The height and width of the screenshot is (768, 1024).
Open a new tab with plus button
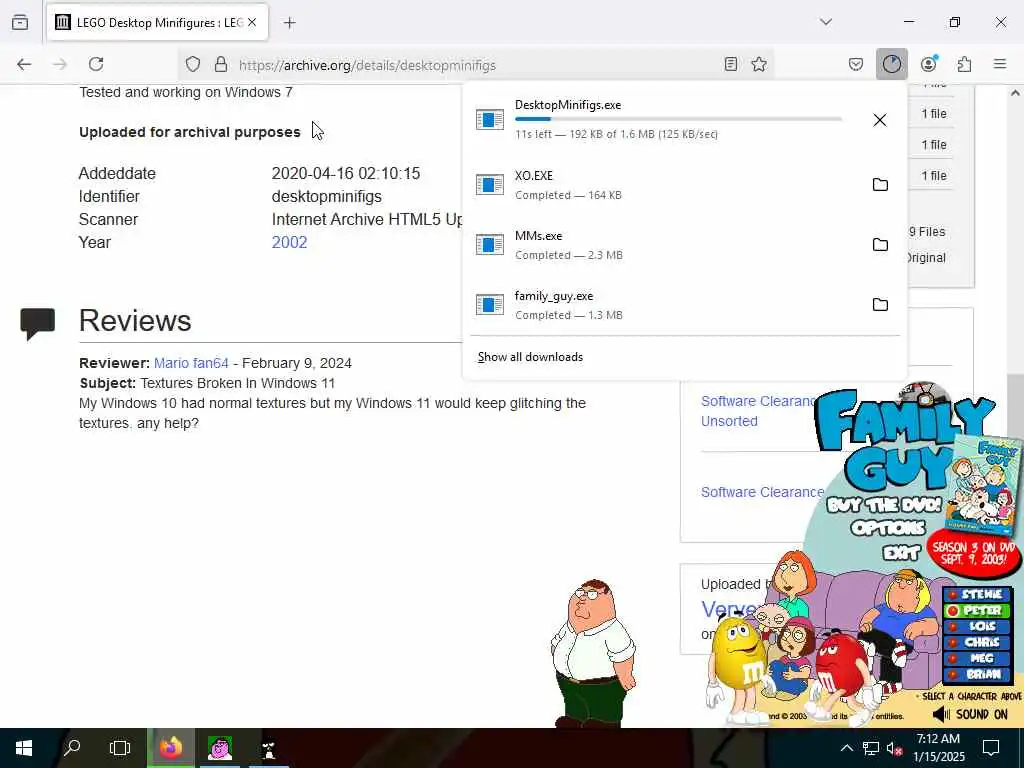(290, 23)
